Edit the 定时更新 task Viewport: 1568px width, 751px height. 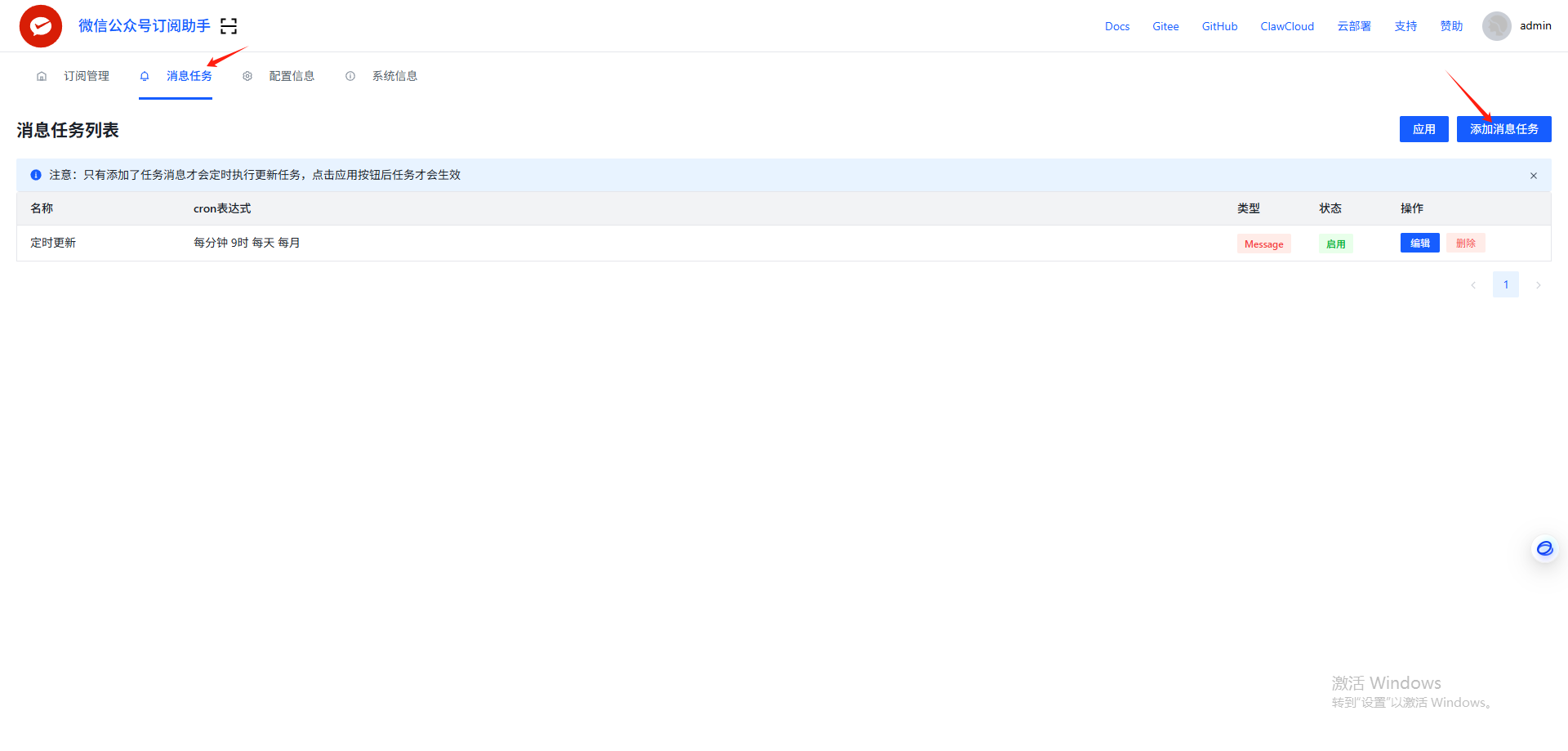tap(1420, 243)
